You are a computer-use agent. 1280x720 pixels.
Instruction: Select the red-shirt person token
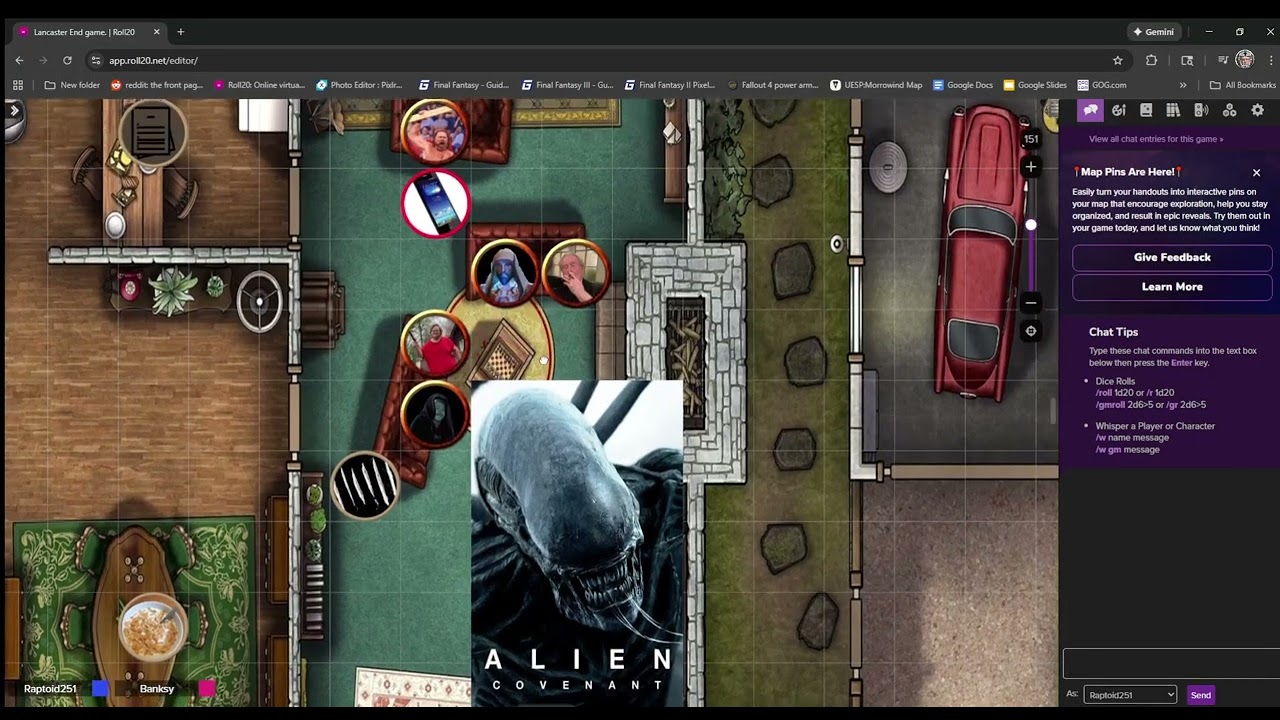pos(435,344)
